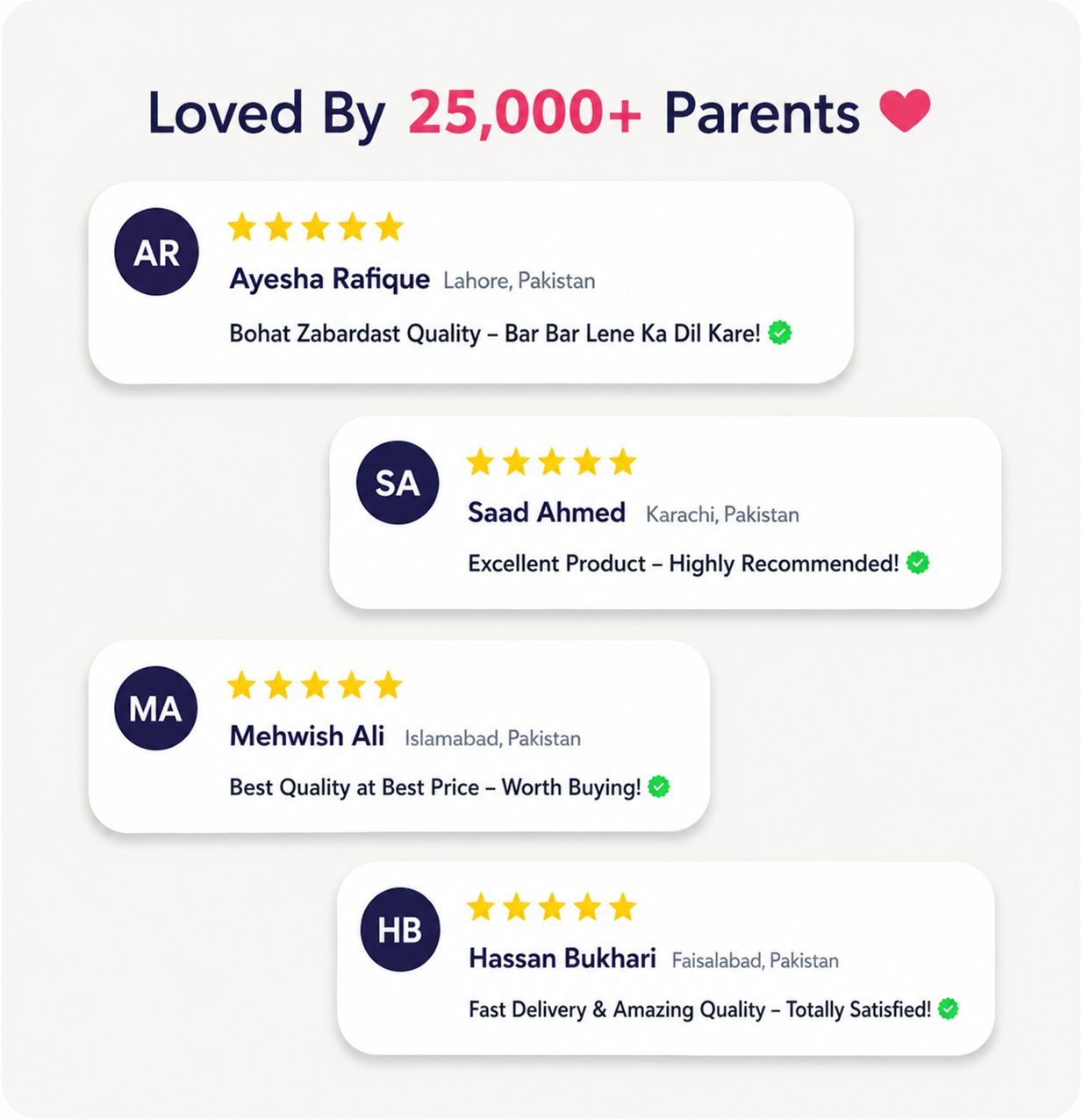This screenshot has height=1120, width=1082.
Task: Click verified badge on Mehwish Ali's review
Action: click(659, 787)
